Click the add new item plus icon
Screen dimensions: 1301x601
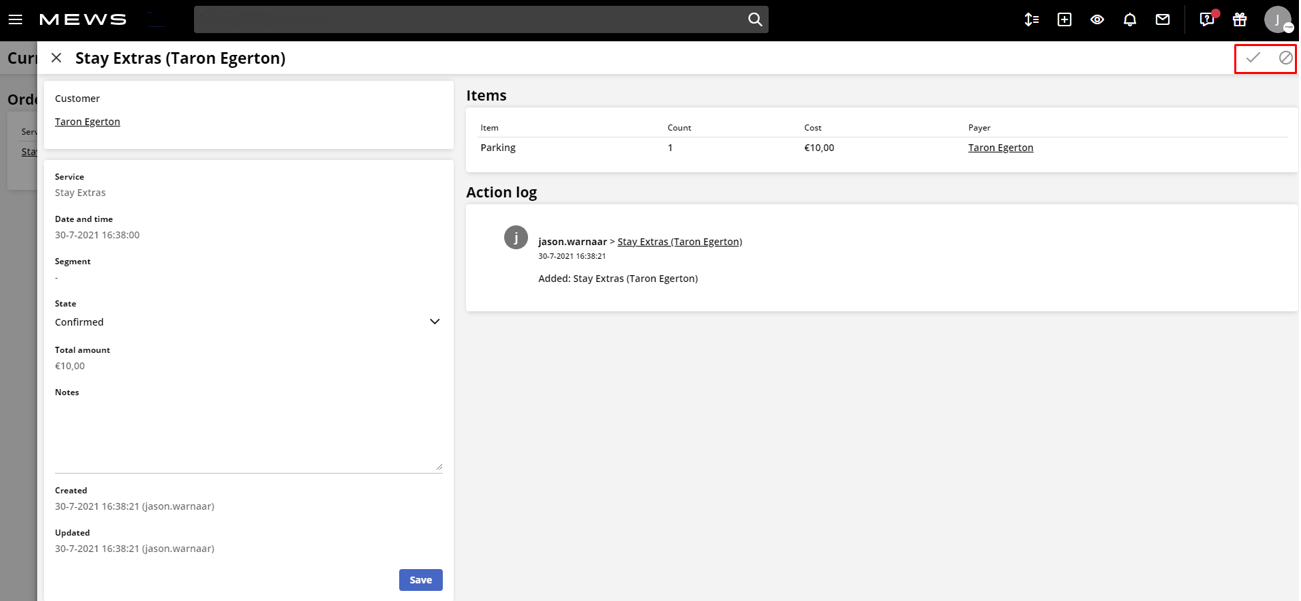click(x=1064, y=19)
